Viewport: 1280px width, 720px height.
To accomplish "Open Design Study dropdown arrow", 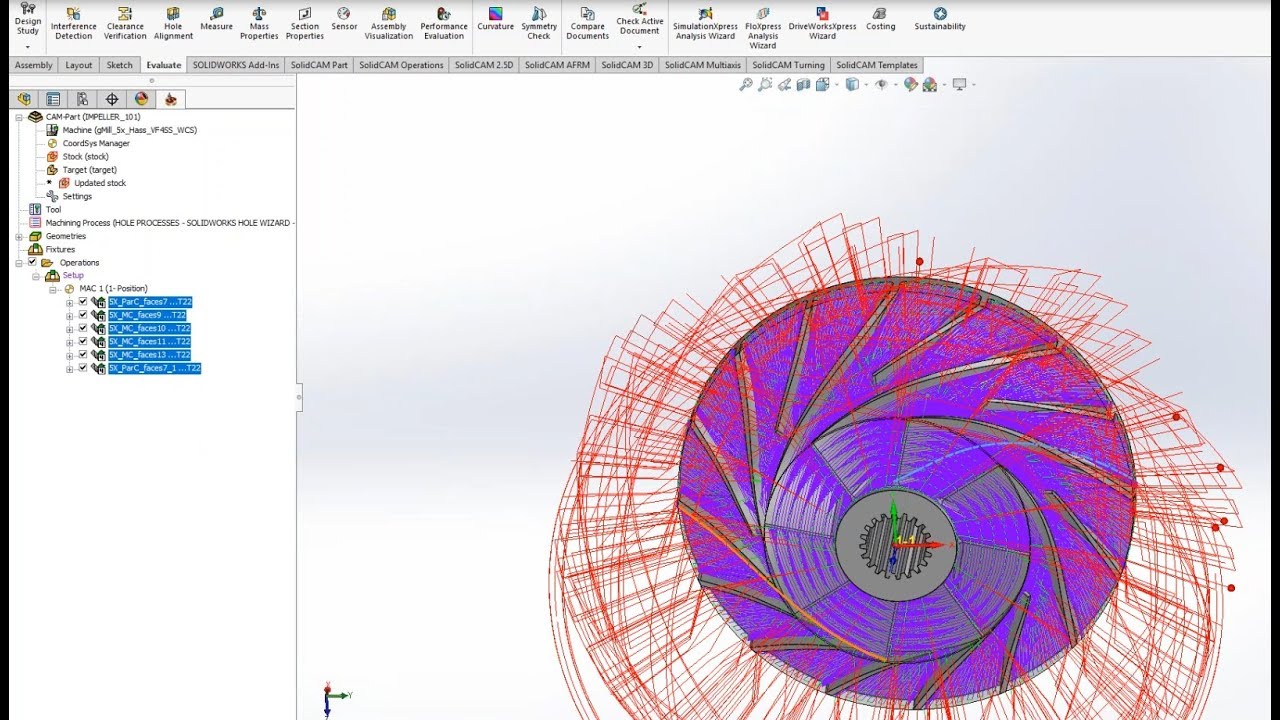I will point(27,47).
